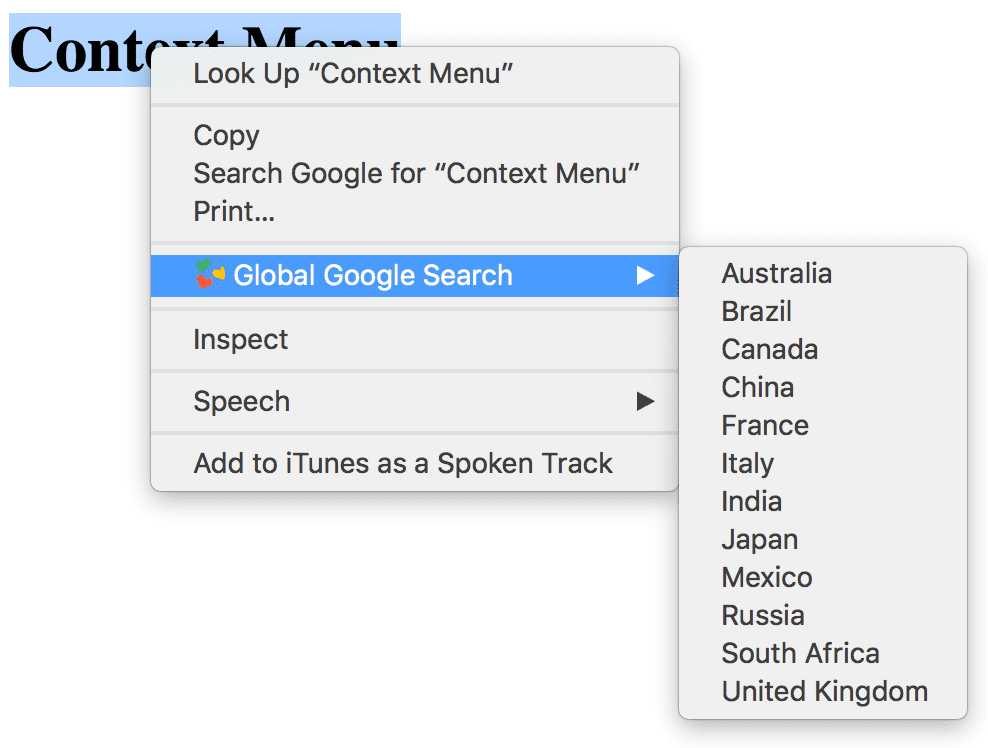Open the Print dialog
The width and height of the screenshot is (988, 748).
coord(234,211)
